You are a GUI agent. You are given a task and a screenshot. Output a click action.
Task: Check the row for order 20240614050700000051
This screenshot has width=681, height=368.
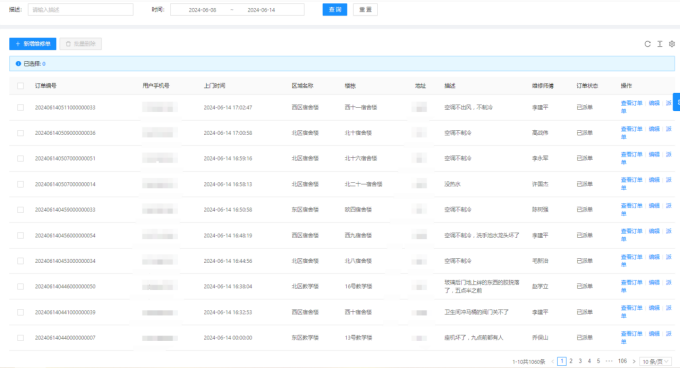click(20, 159)
